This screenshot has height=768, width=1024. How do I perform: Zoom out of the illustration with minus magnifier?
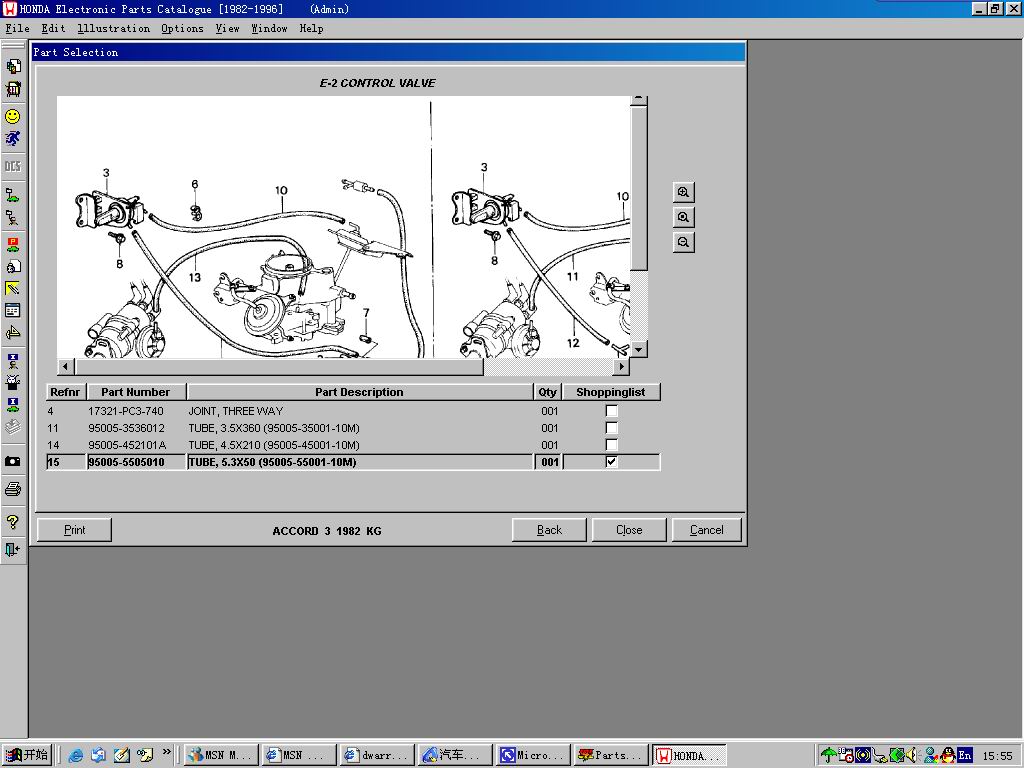(x=683, y=242)
